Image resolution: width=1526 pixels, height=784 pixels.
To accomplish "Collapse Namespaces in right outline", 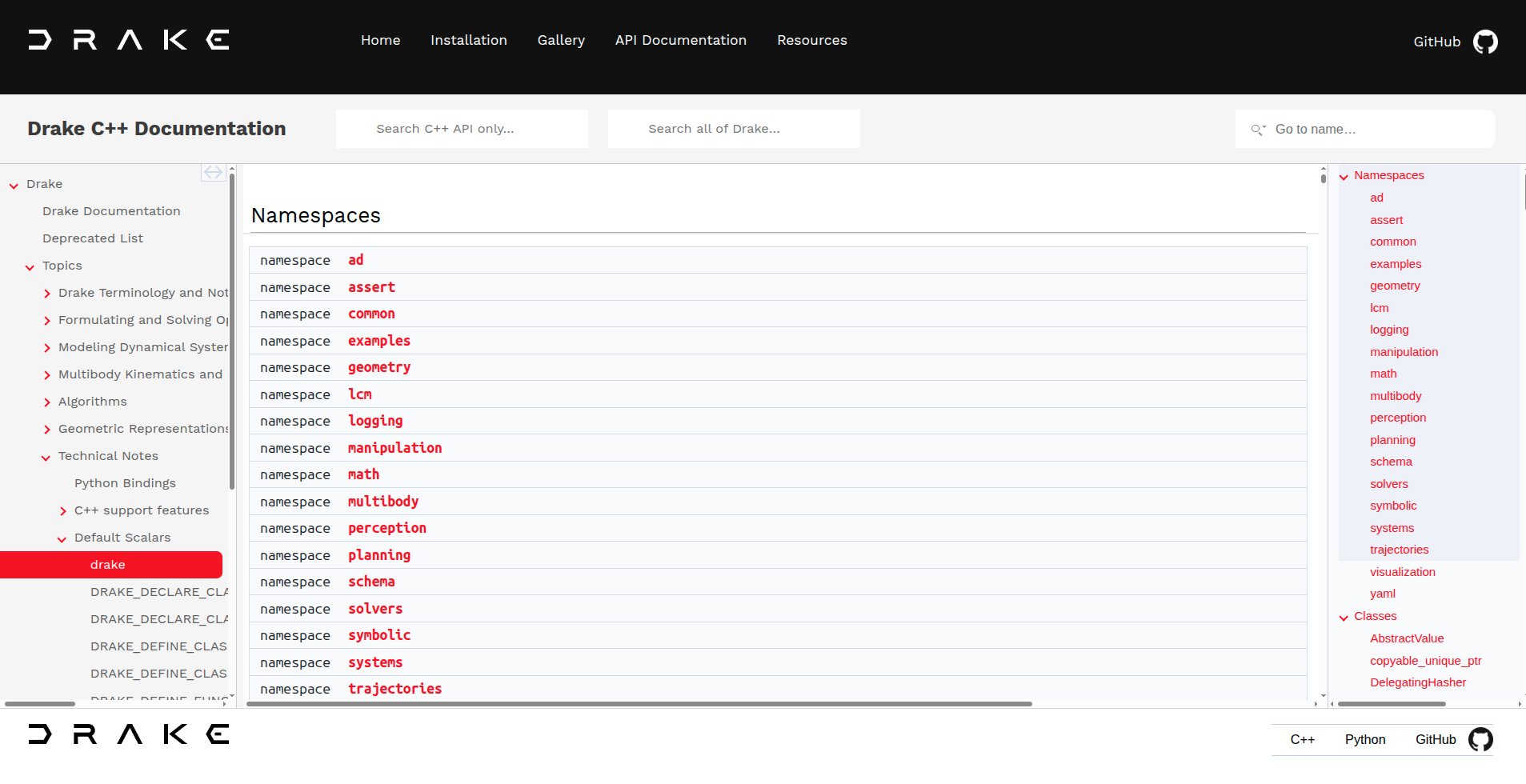I will pyautogui.click(x=1344, y=176).
